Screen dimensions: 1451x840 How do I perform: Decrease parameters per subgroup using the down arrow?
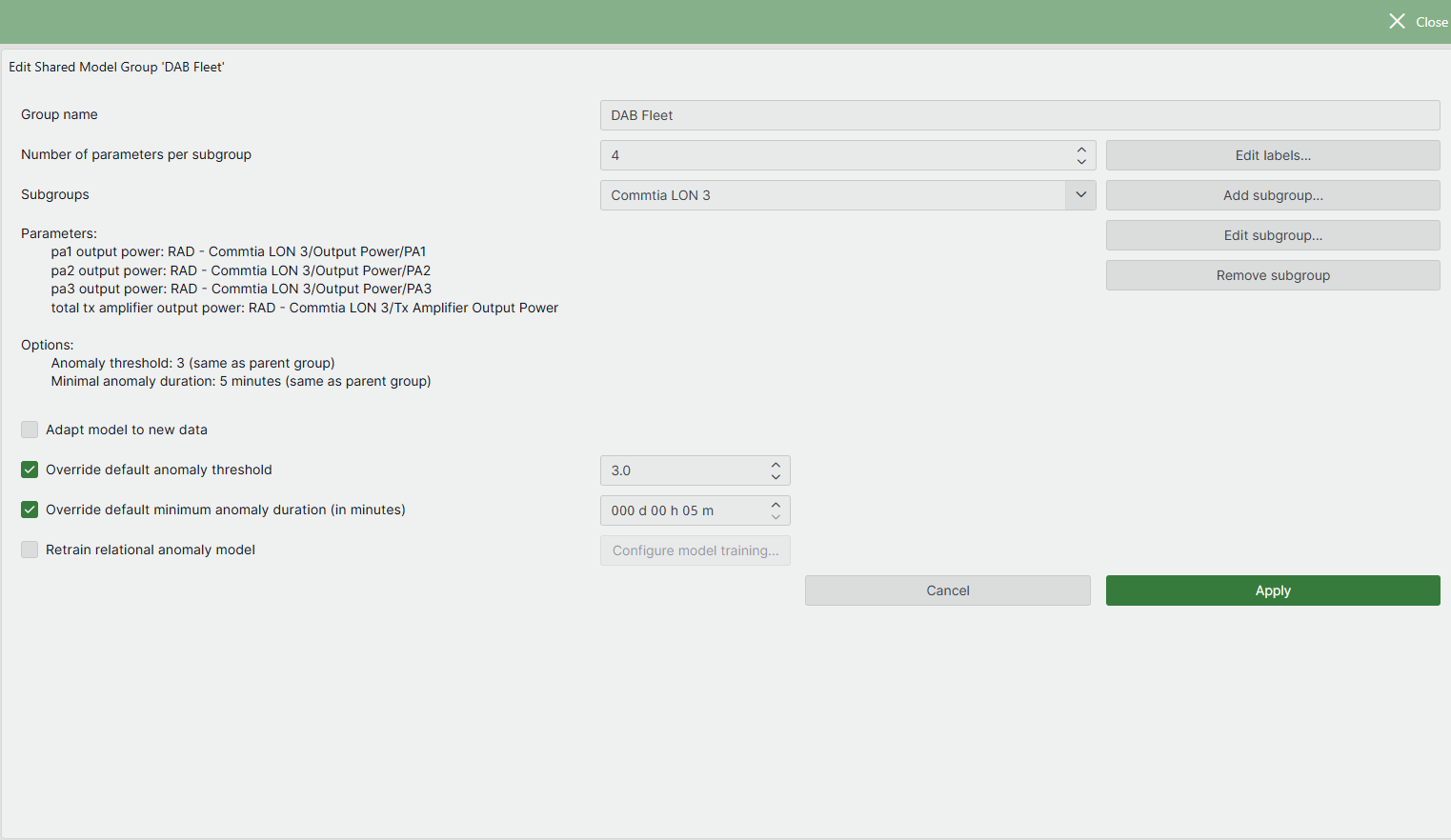click(x=1081, y=161)
